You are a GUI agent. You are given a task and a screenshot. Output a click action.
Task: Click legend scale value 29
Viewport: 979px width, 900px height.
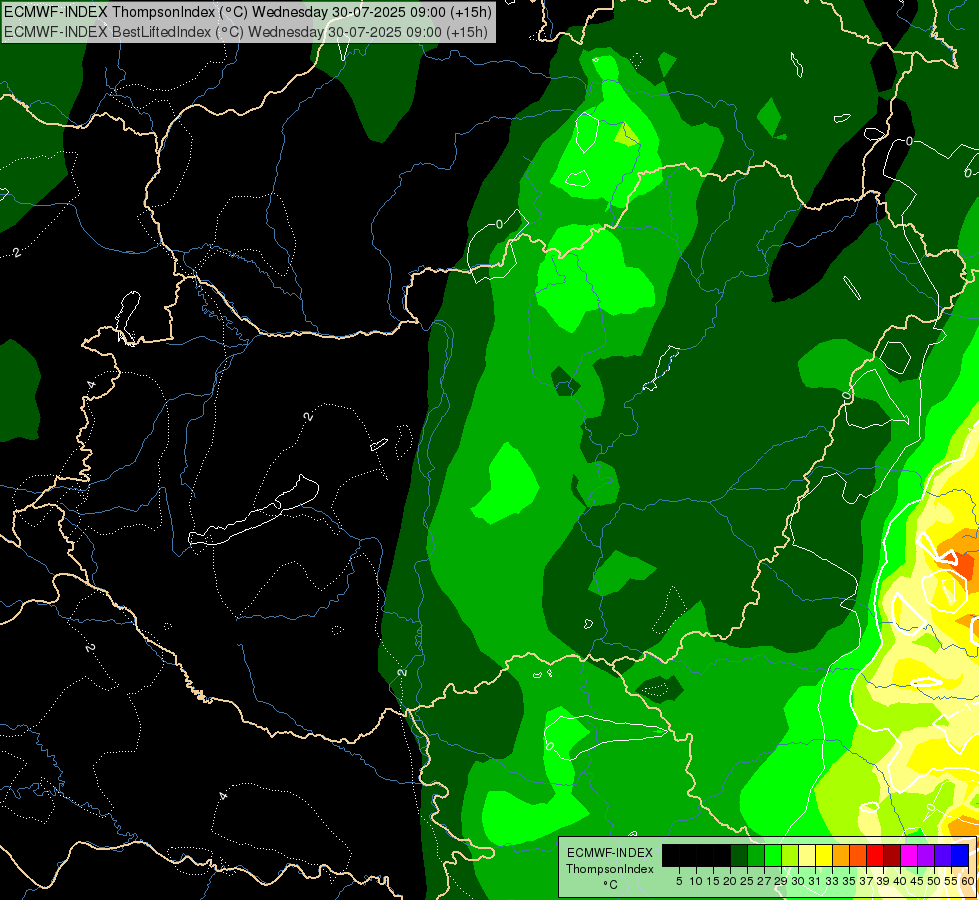(x=781, y=881)
